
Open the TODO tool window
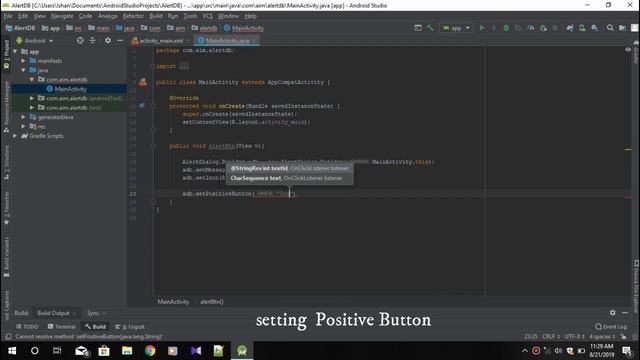[27, 327]
